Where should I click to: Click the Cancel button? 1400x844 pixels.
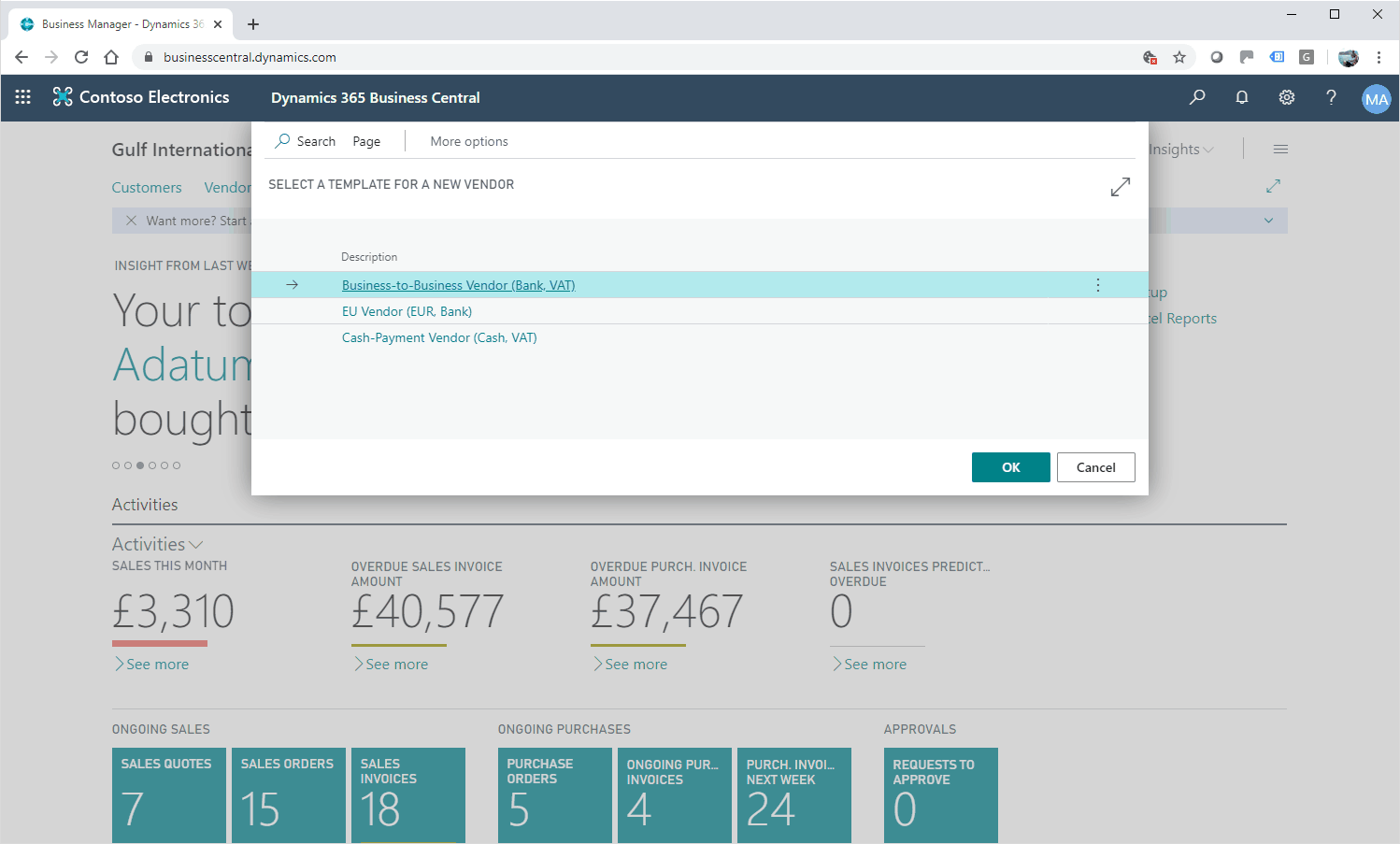1096,467
